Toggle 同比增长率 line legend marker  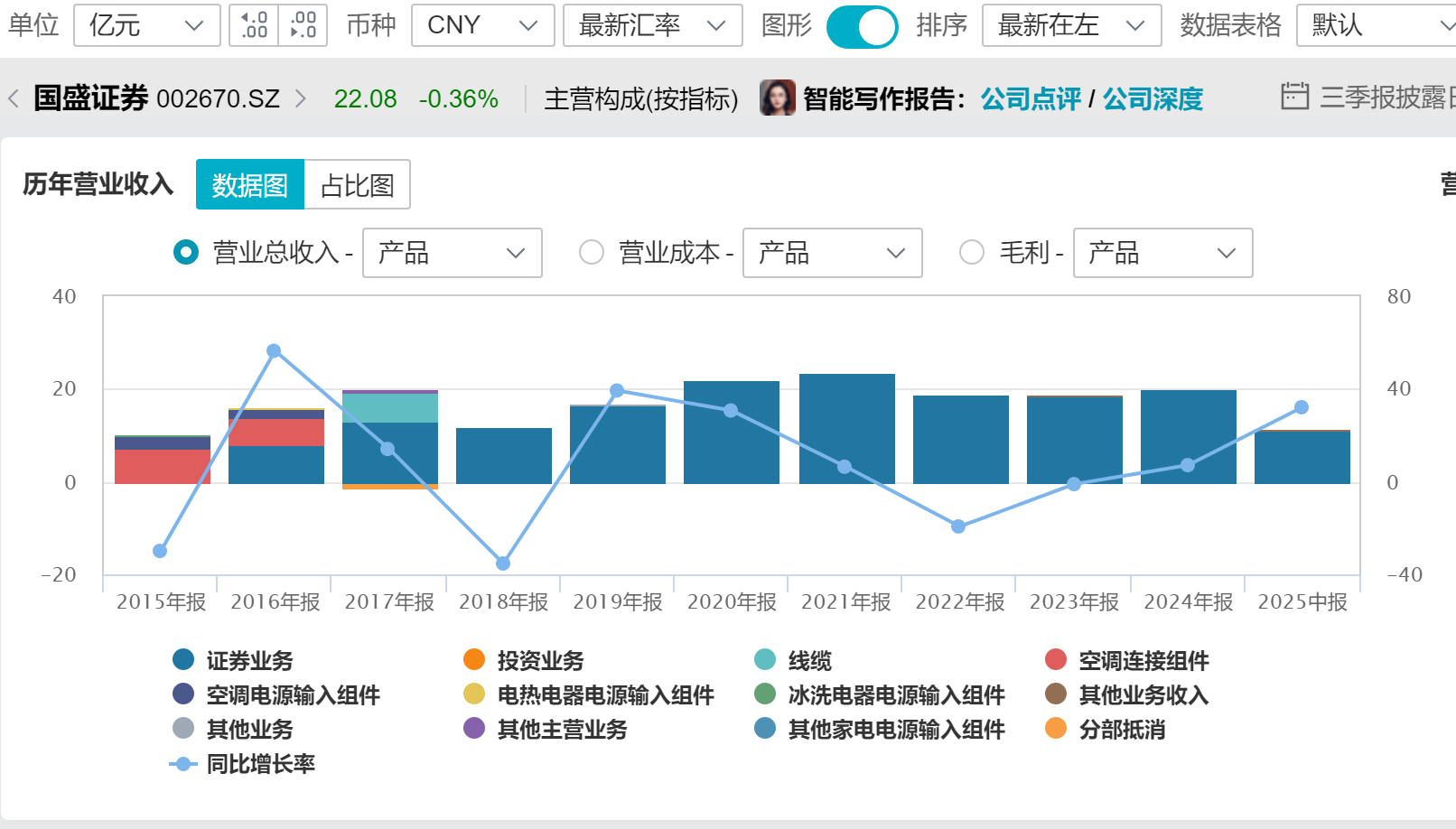pos(183,764)
